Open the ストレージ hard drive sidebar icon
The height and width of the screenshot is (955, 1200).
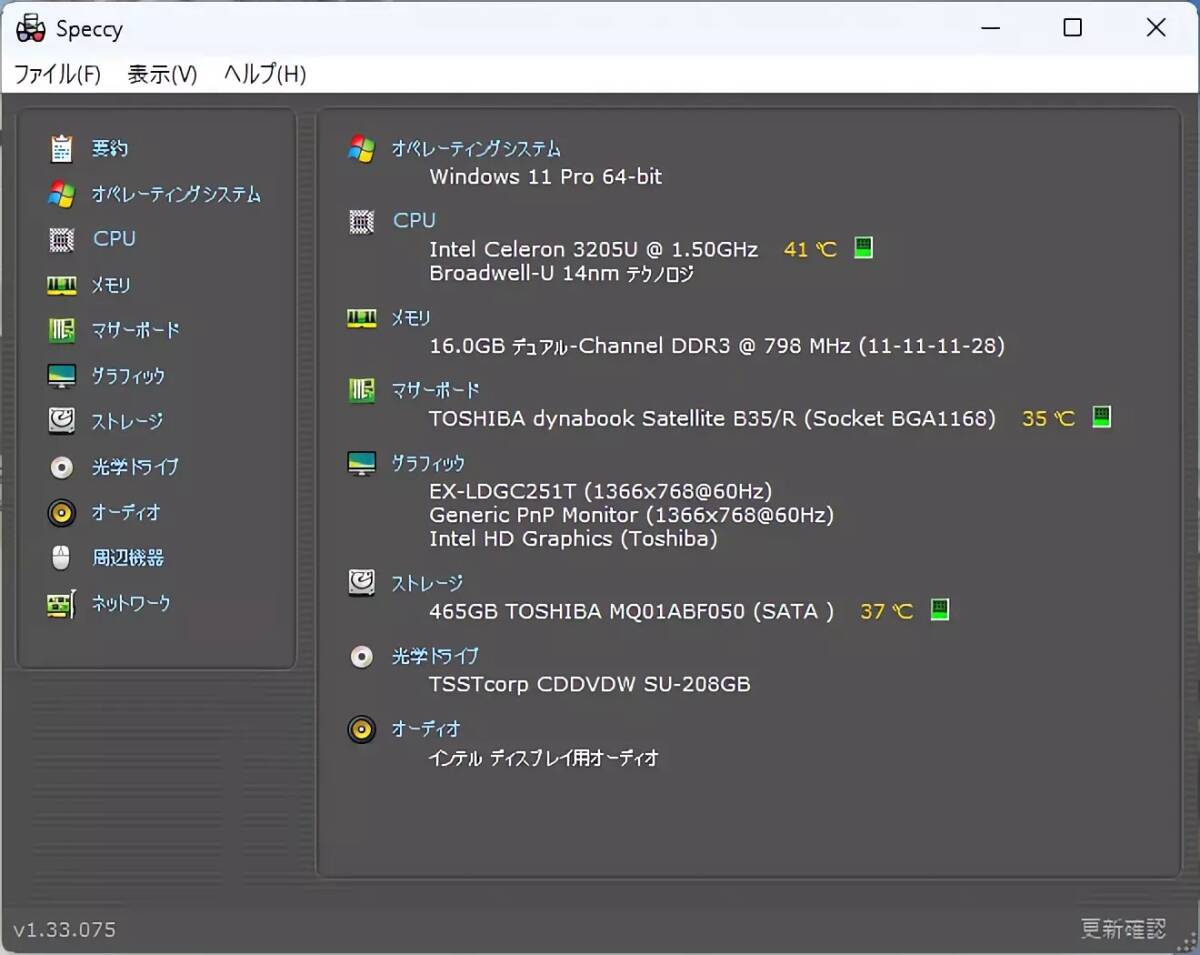pos(62,421)
